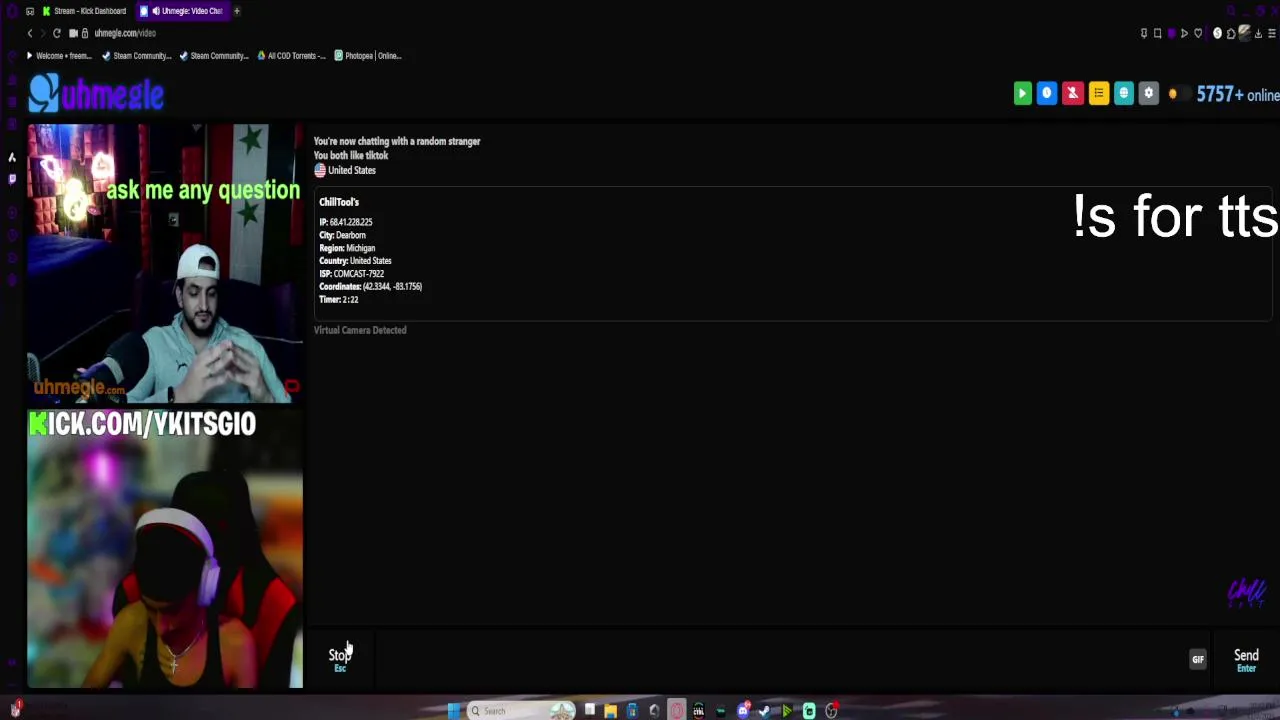
Task: Click the 'ISP: COMCAST-7922' text
Action: tap(351, 274)
